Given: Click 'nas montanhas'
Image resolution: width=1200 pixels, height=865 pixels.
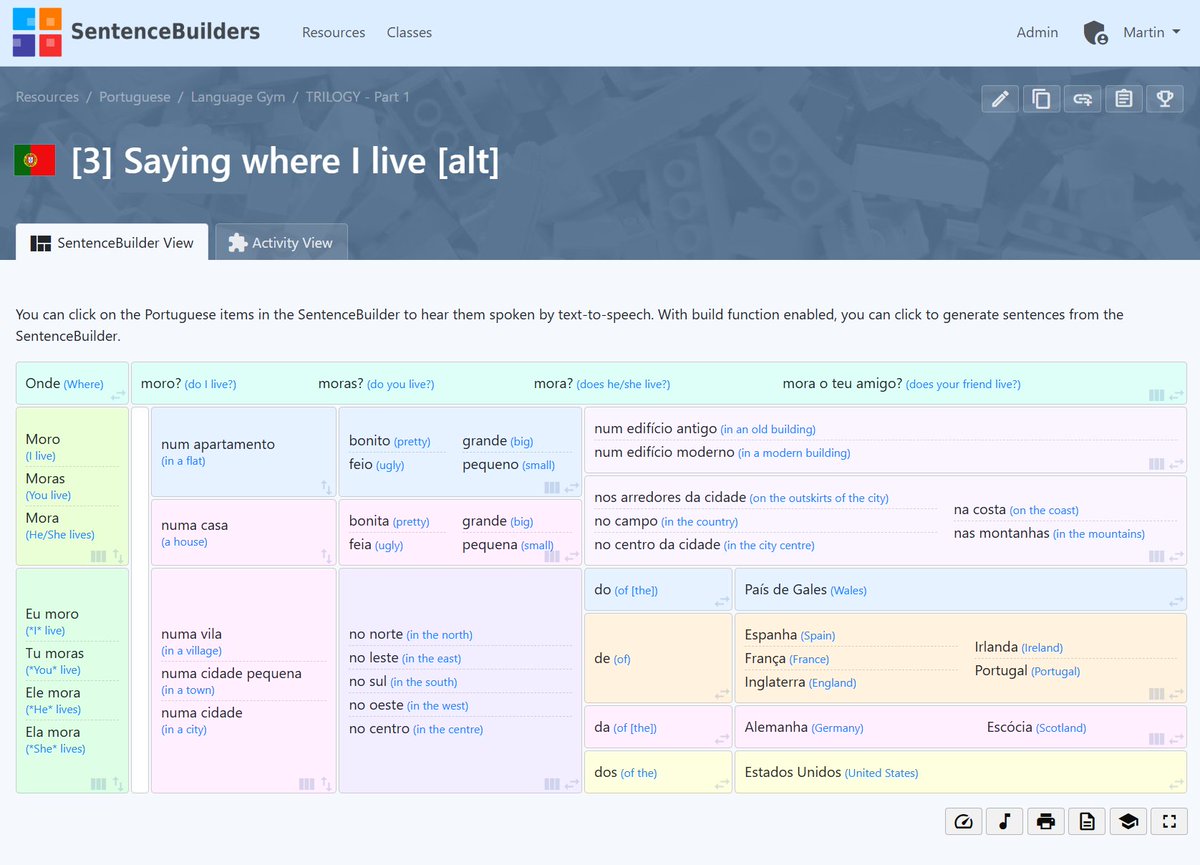Looking at the screenshot, I should [1002, 533].
